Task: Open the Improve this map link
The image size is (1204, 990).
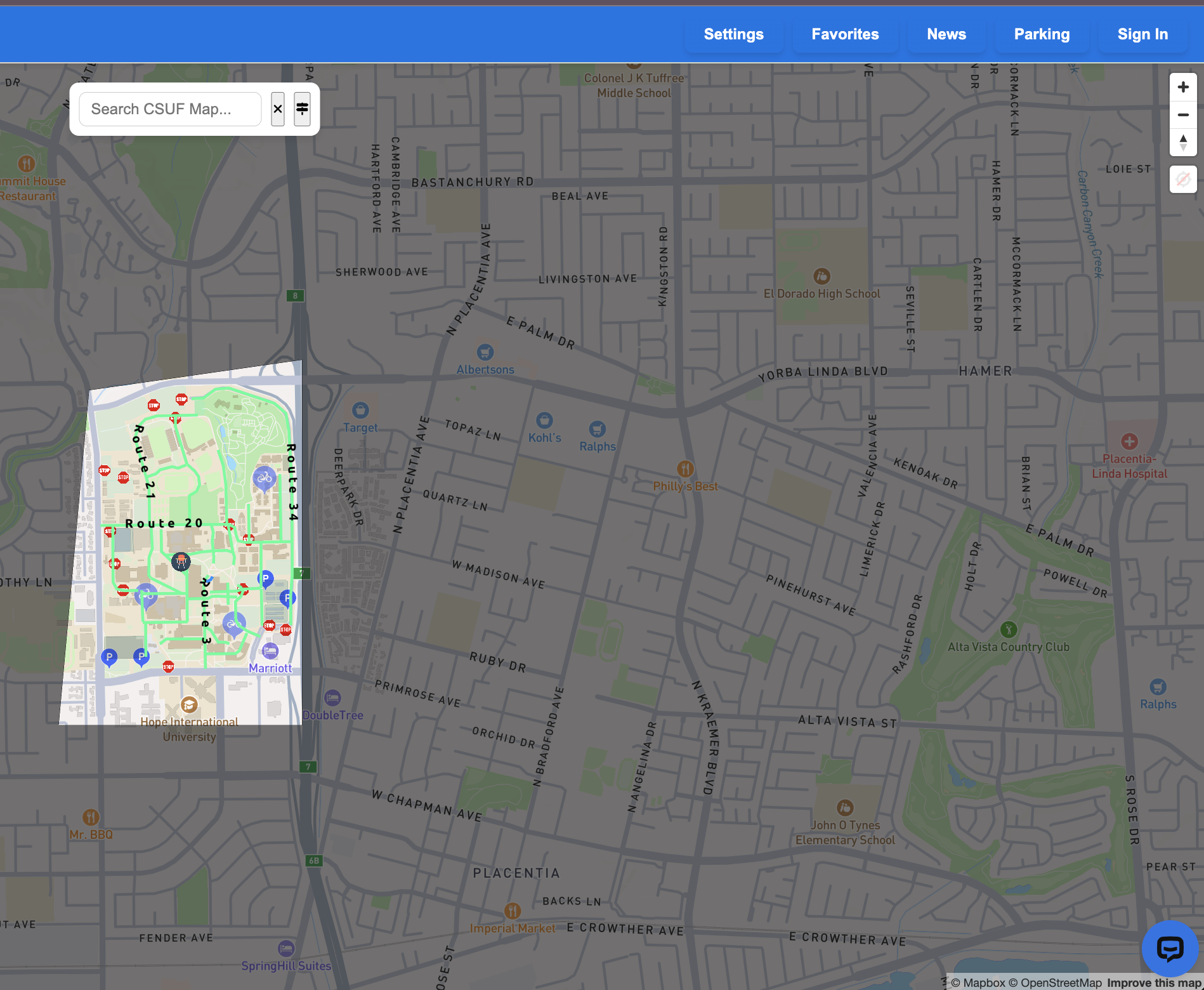Action: tap(1154, 982)
